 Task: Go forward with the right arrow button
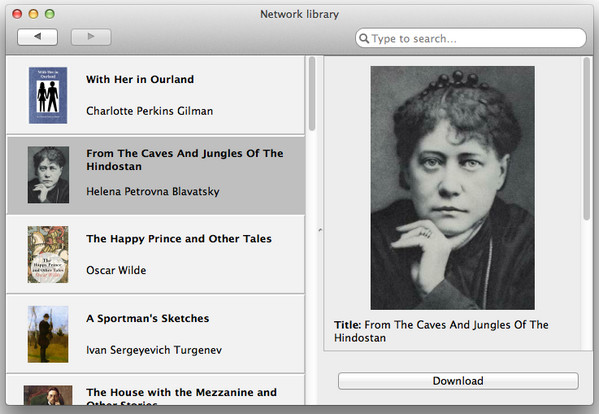tap(91, 37)
